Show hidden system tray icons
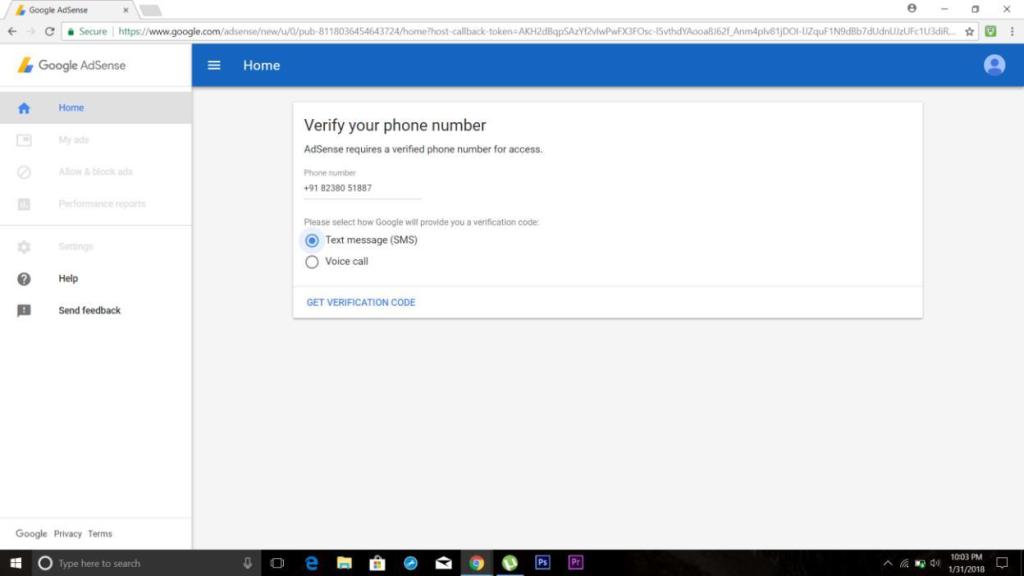Viewport: 1024px width, 576px height. pos(886,563)
